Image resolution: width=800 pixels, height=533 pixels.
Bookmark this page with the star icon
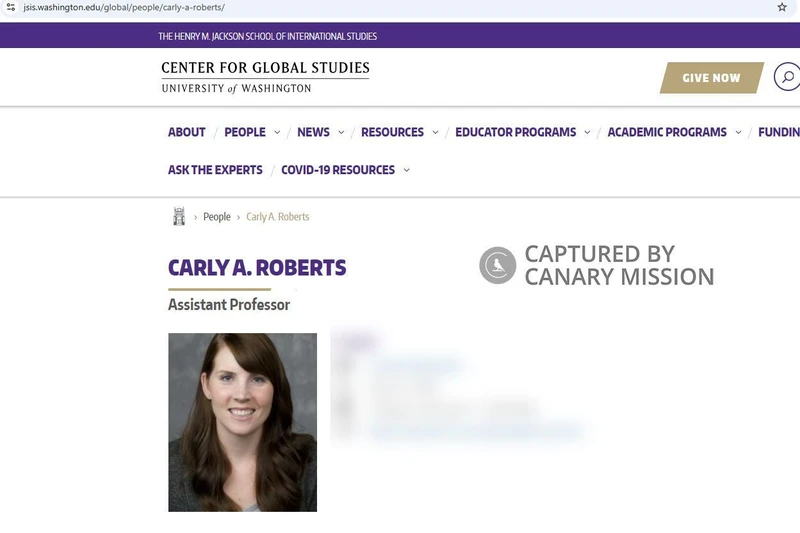[782, 7]
